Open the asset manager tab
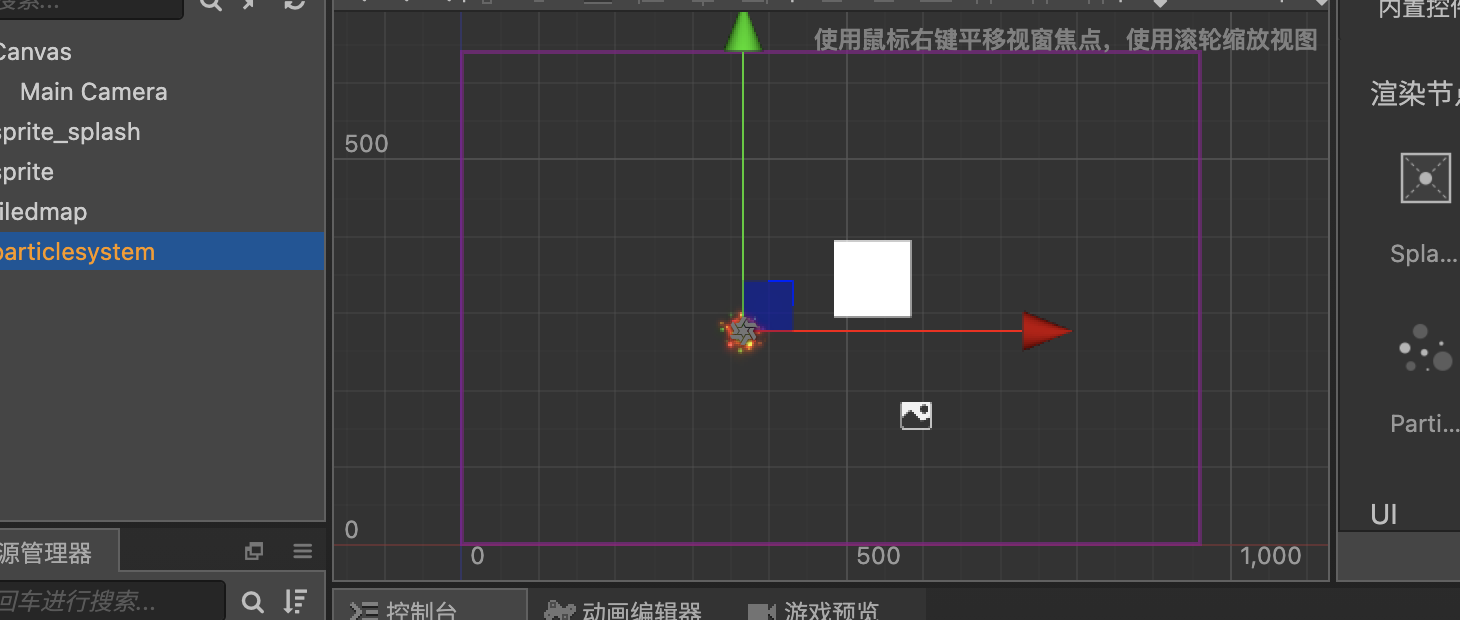1460x620 pixels. tap(58, 551)
